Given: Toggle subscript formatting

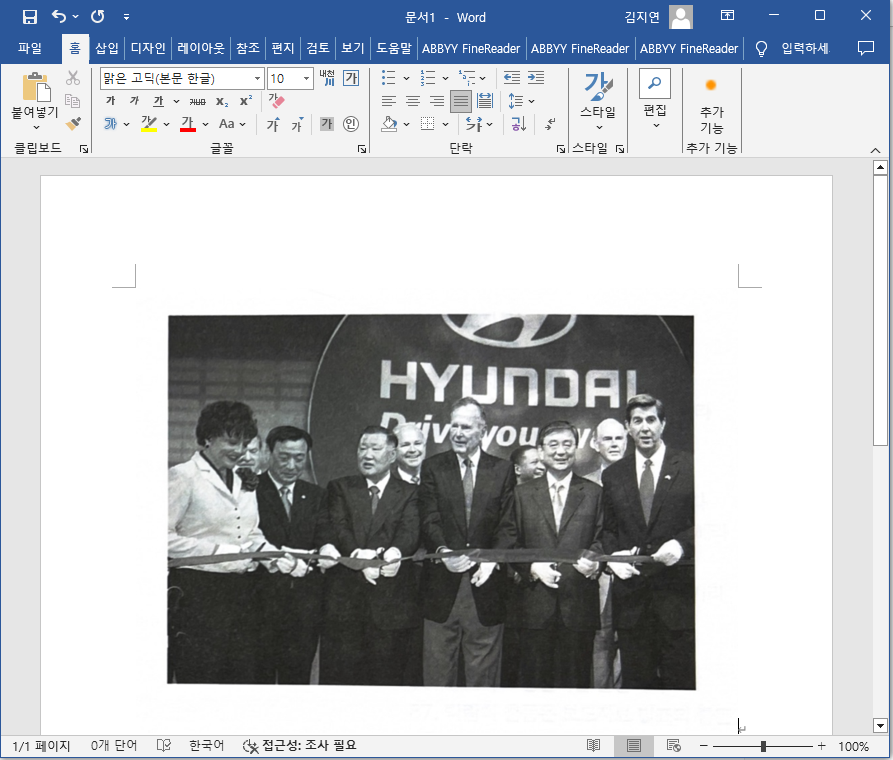Looking at the screenshot, I should 222,101.
